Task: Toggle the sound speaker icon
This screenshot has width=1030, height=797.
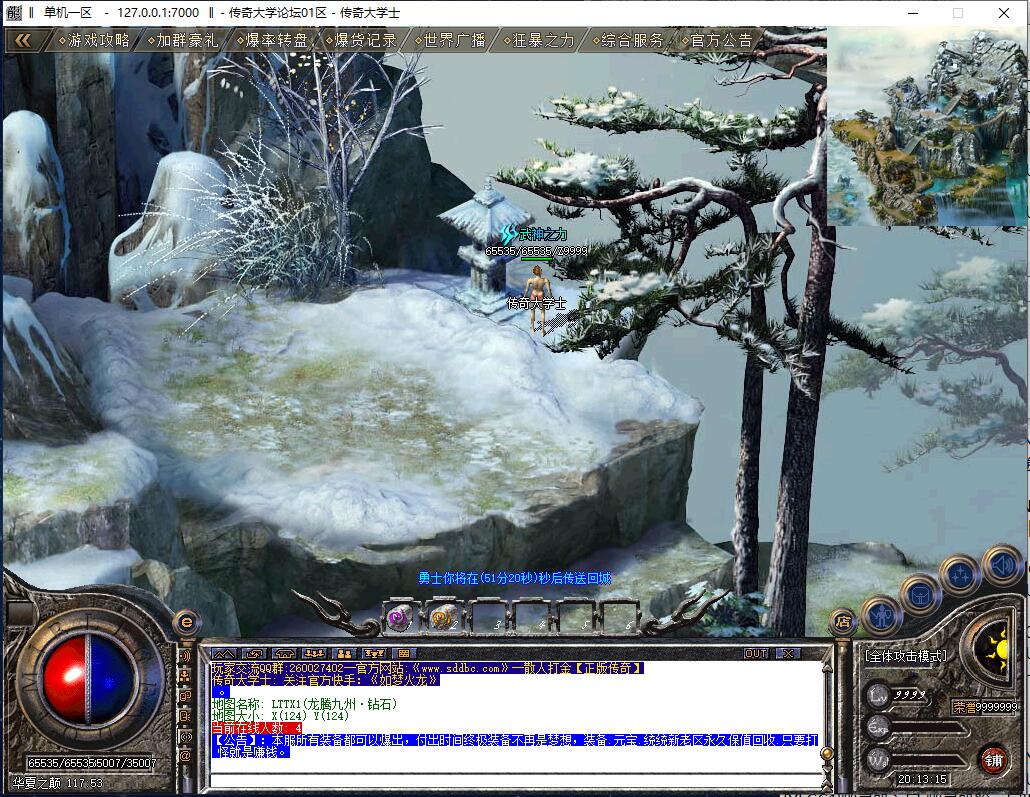Action: (1001, 565)
